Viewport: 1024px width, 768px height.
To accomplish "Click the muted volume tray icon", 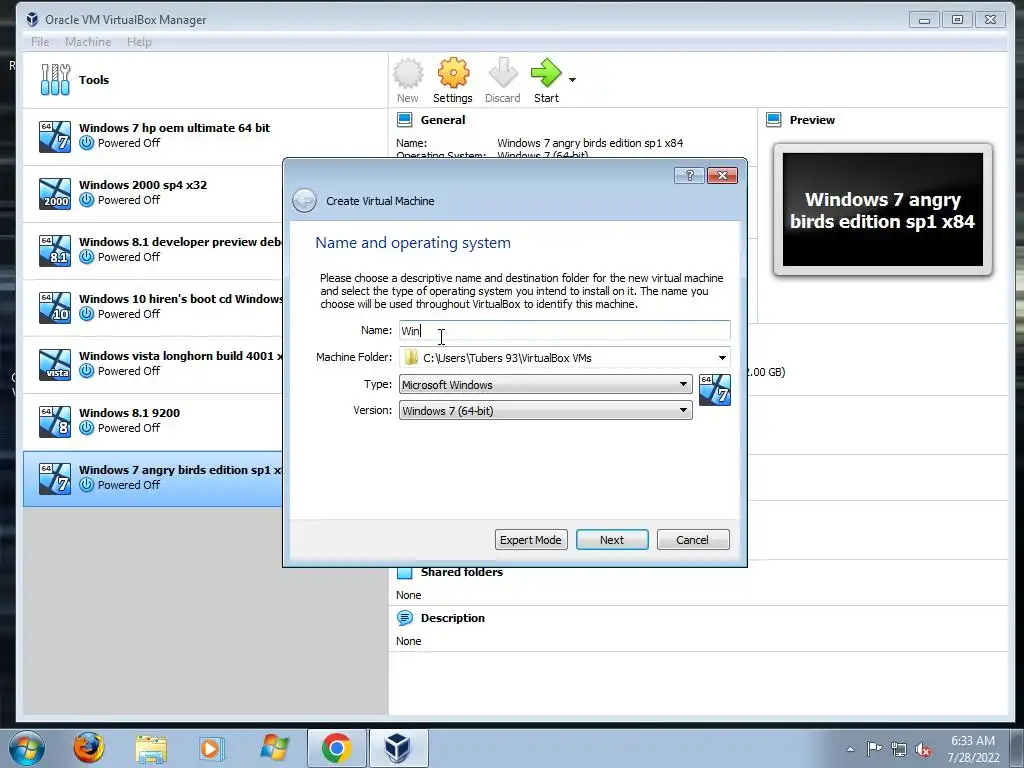I will point(923,749).
